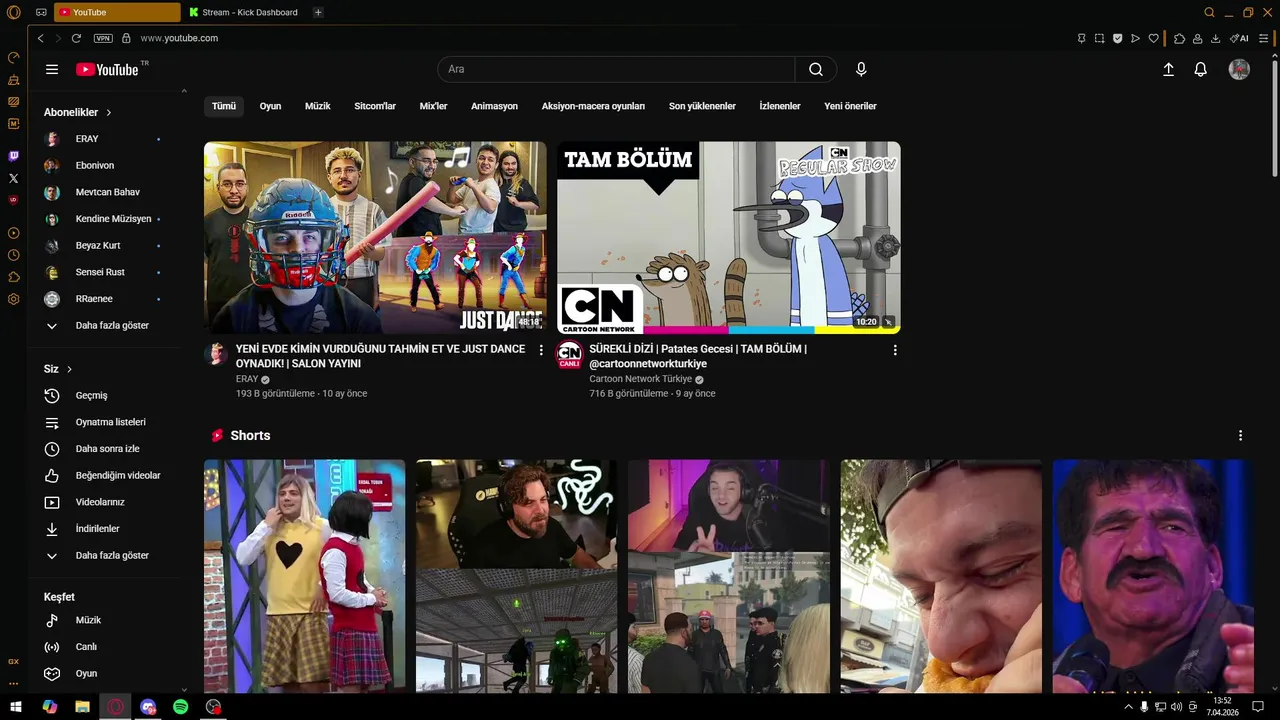Open GX Cleaner icon in sidebar
1280x720 pixels.
pos(14,79)
